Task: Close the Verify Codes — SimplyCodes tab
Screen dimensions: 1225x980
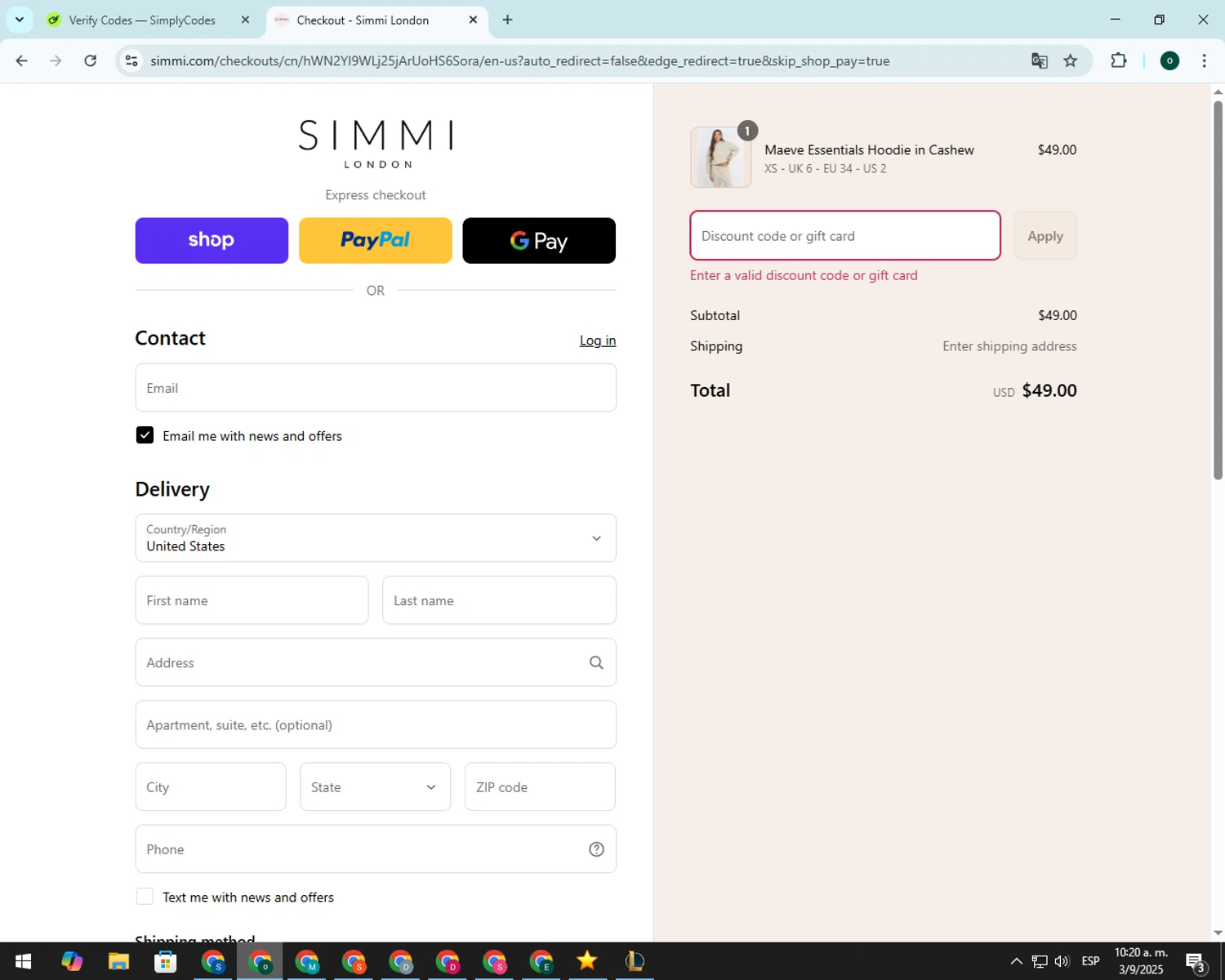Action: (x=245, y=20)
